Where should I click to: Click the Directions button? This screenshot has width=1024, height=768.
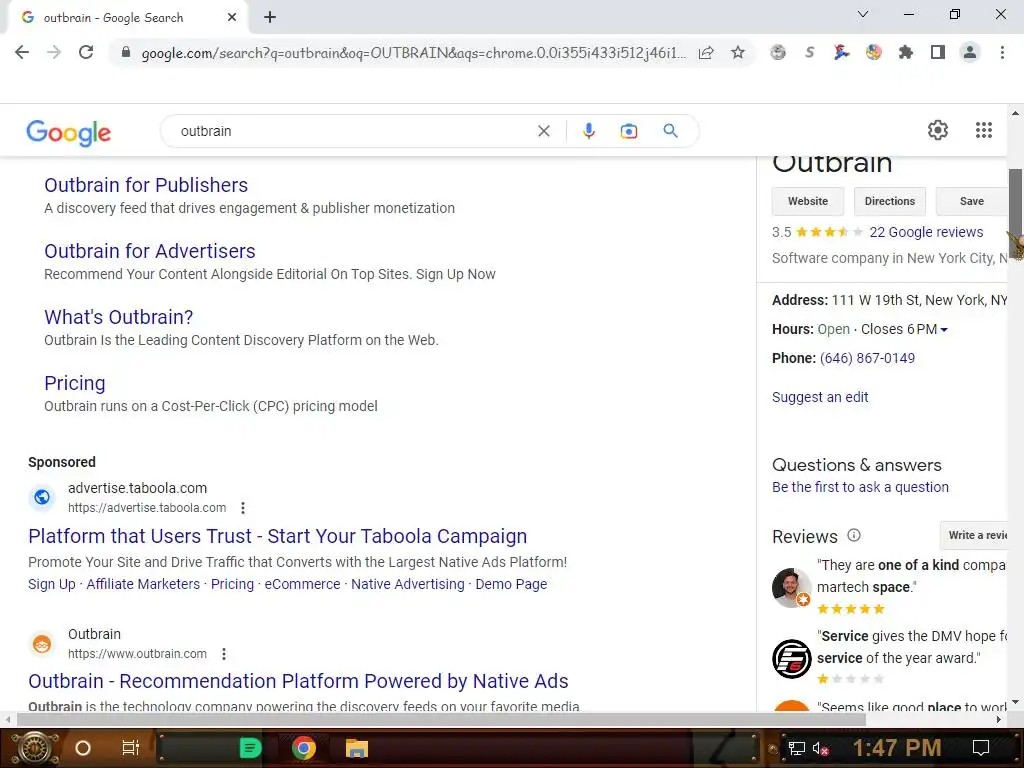click(889, 201)
